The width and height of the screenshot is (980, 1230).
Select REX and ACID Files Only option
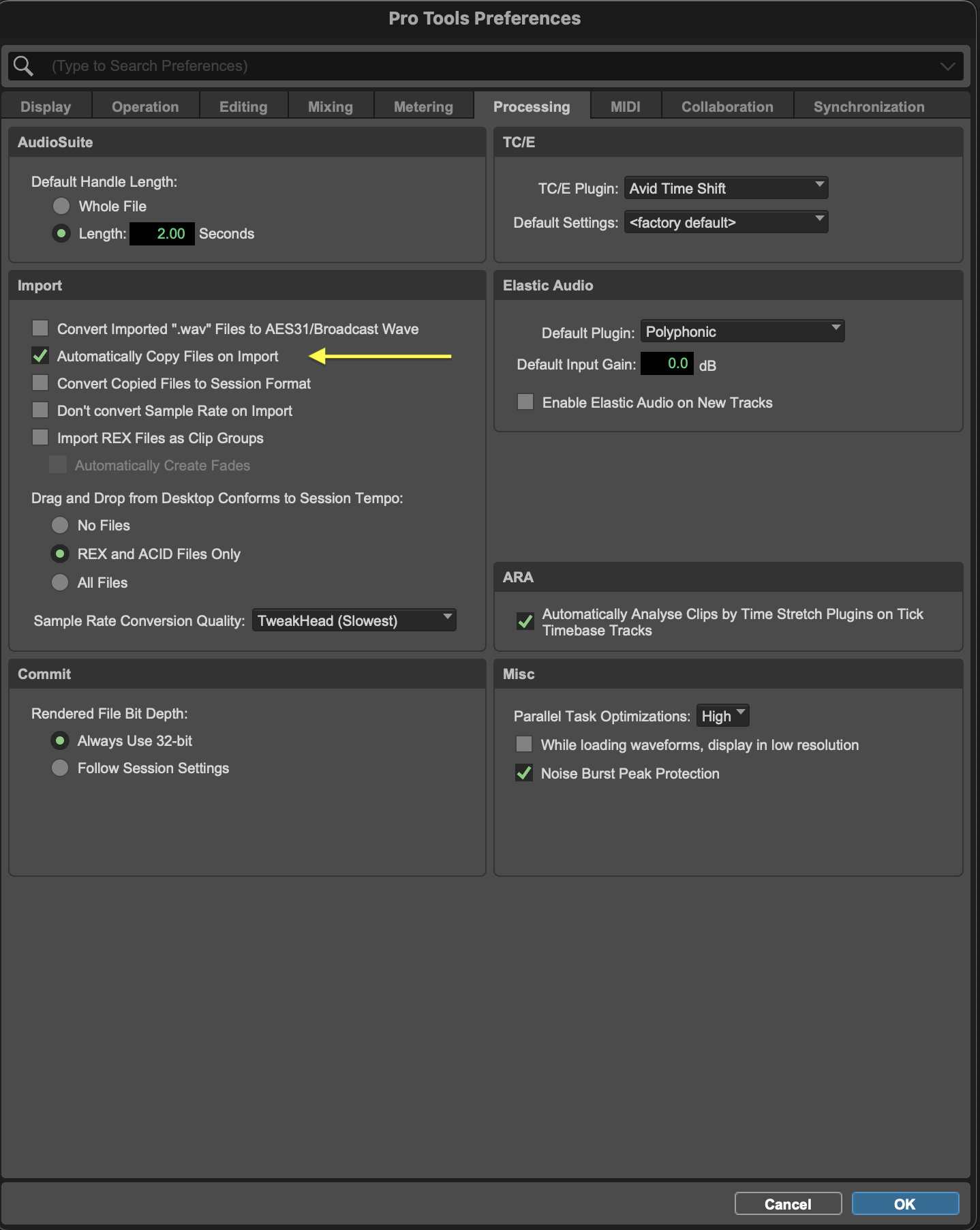pos(60,554)
